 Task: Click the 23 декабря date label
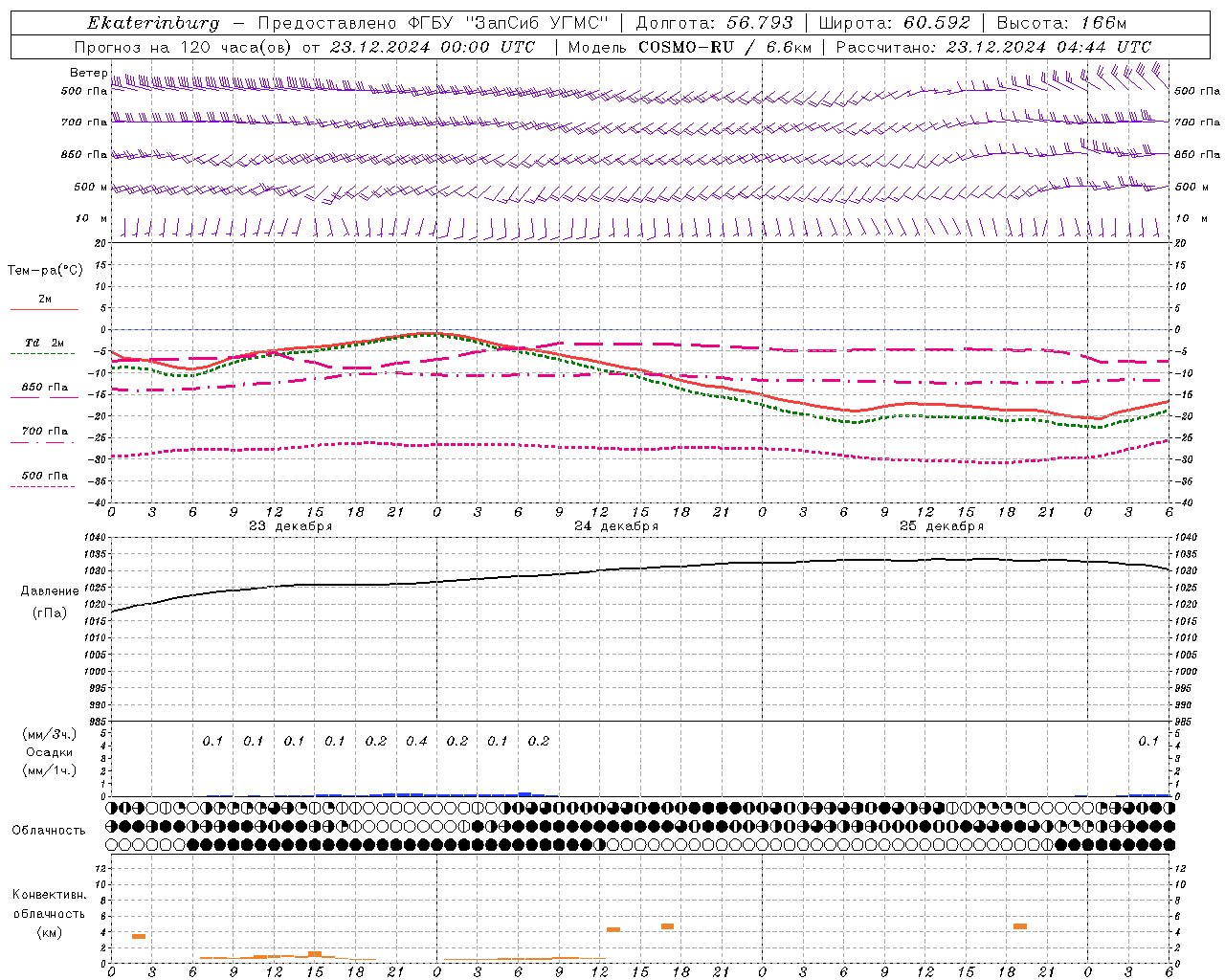coord(291,526)
